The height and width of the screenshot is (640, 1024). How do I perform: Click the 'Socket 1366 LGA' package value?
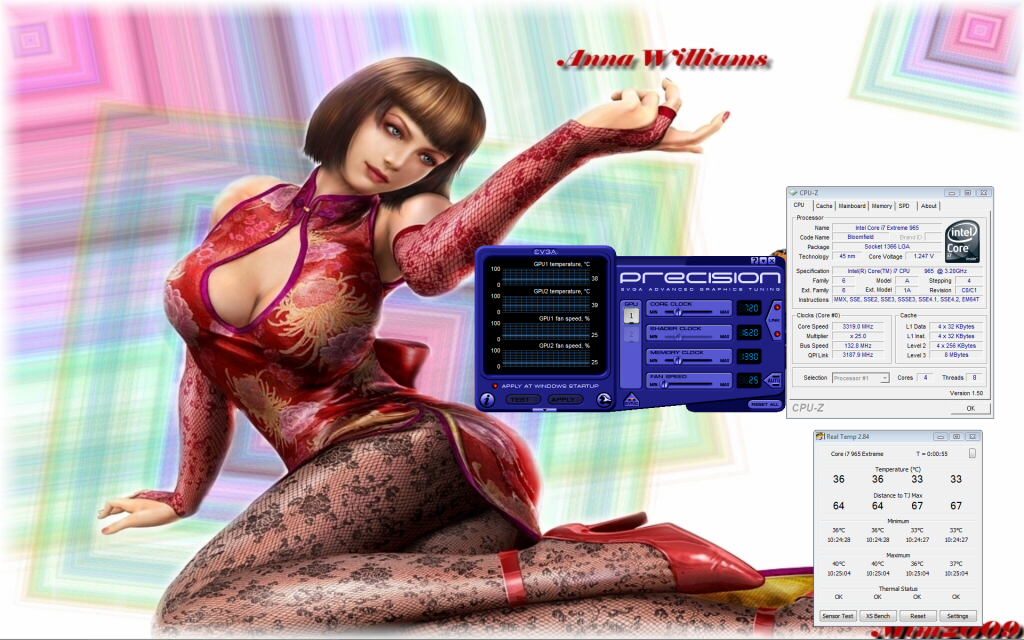[x=887, y=247]
